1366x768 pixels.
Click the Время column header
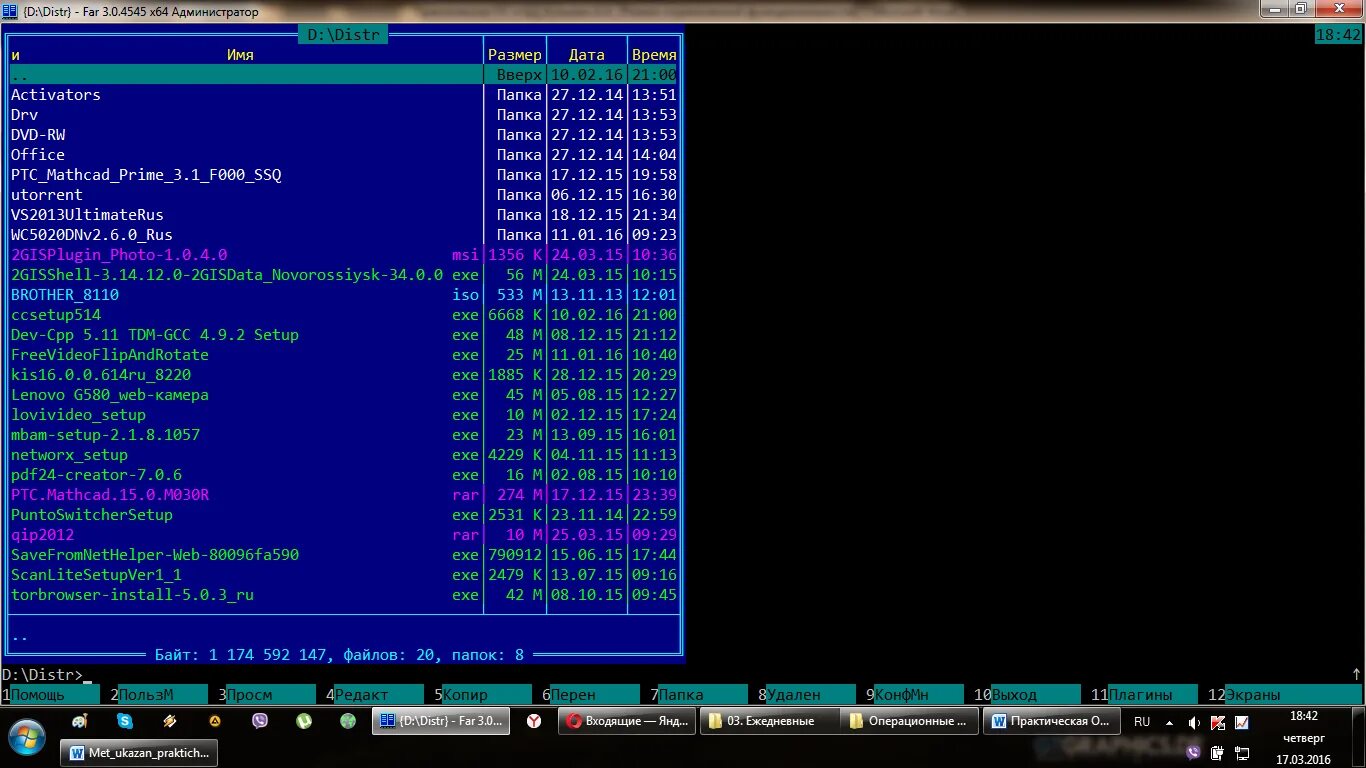pos(654,55)
